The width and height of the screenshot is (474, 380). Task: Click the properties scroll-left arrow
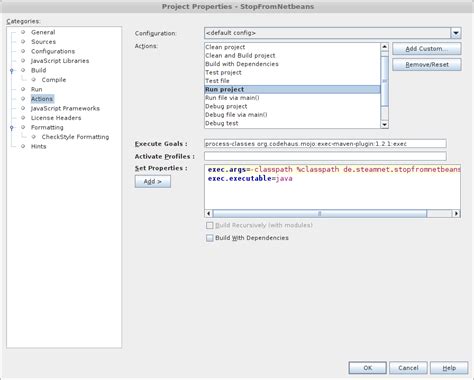pyautogui.click(x=209, y=213)
